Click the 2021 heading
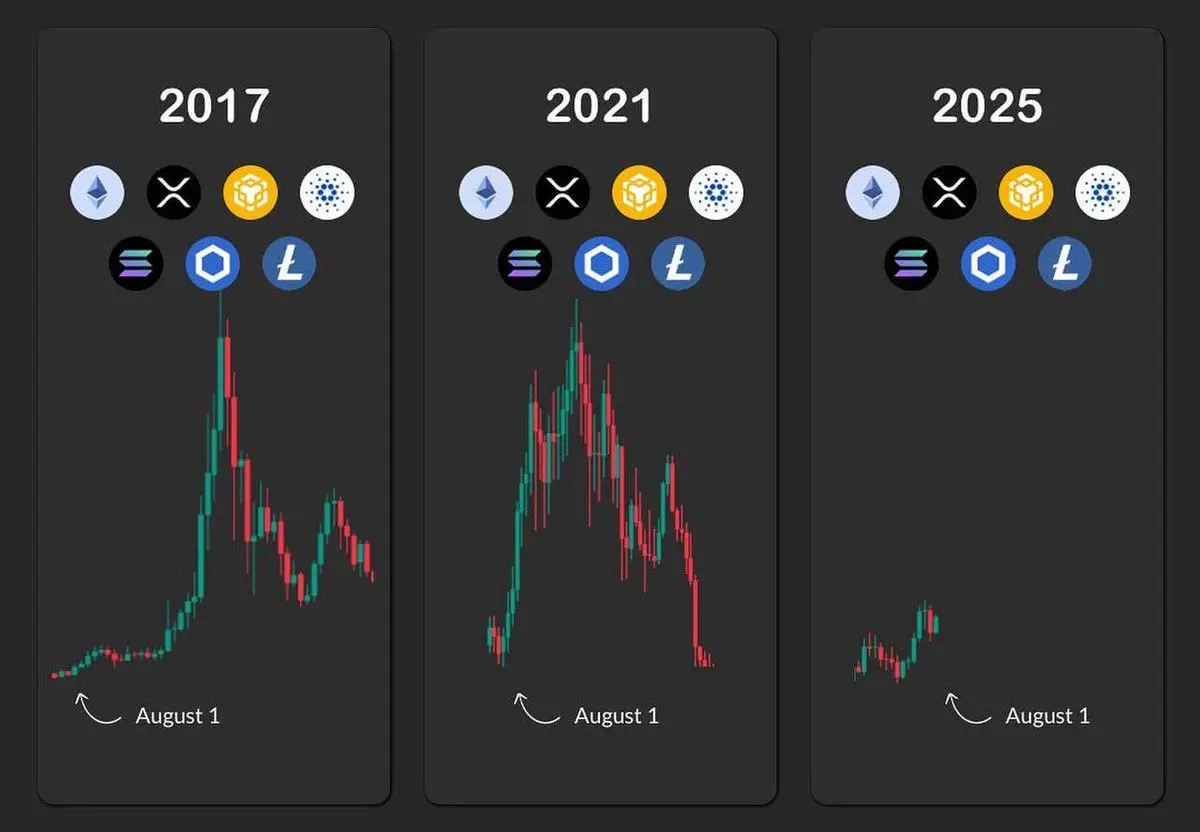 coord(599,106)
